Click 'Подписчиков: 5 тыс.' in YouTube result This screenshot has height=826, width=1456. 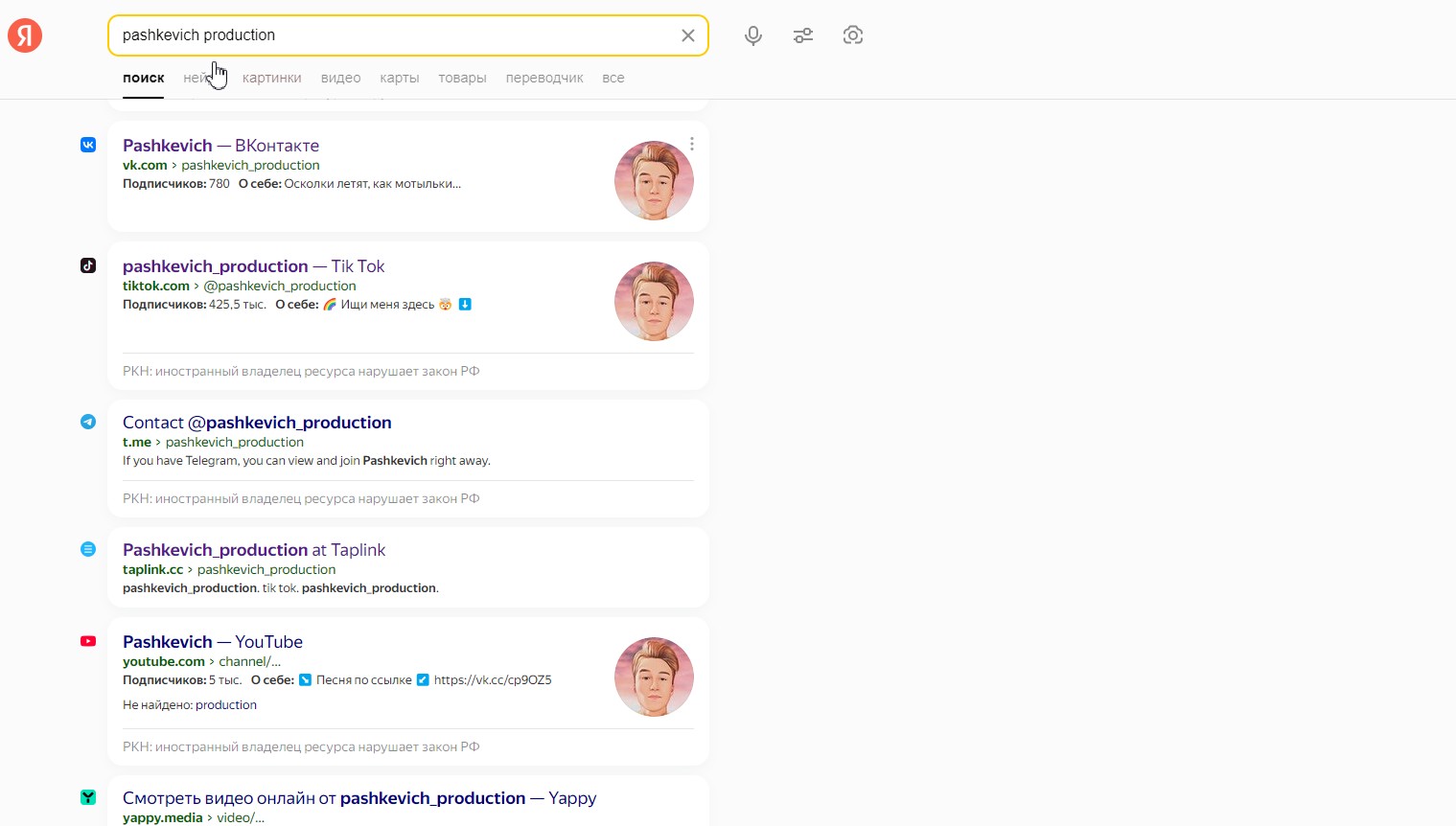182,680
